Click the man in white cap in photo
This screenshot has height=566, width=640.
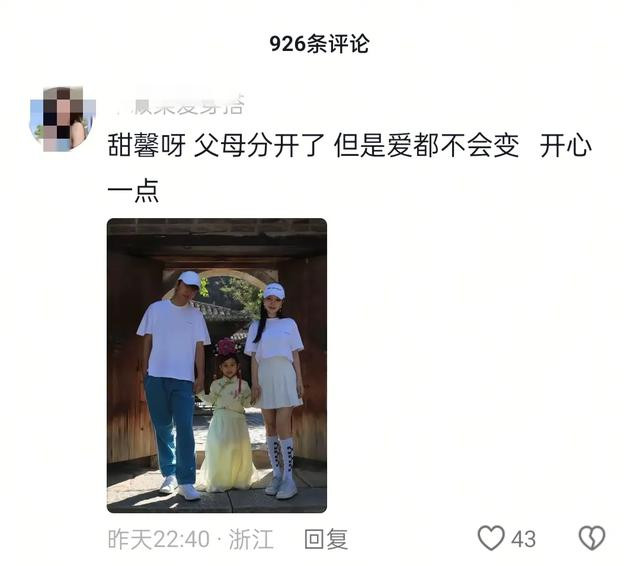[x=175, y=384]
